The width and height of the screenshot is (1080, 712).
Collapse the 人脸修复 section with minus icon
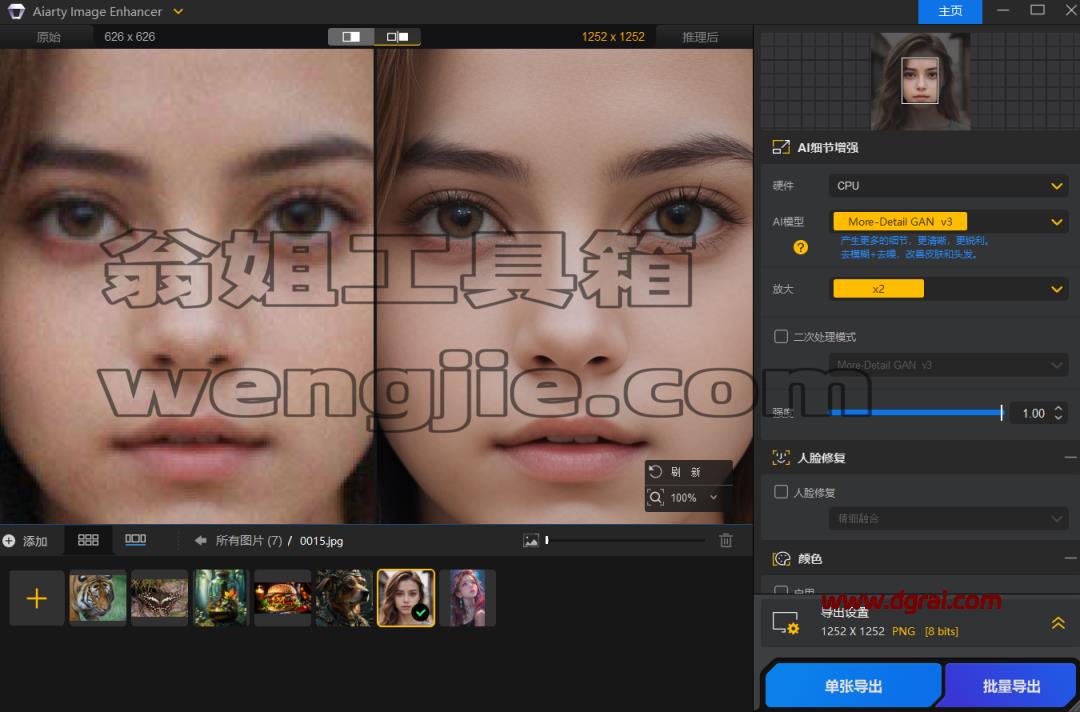tap(1070, 458)
